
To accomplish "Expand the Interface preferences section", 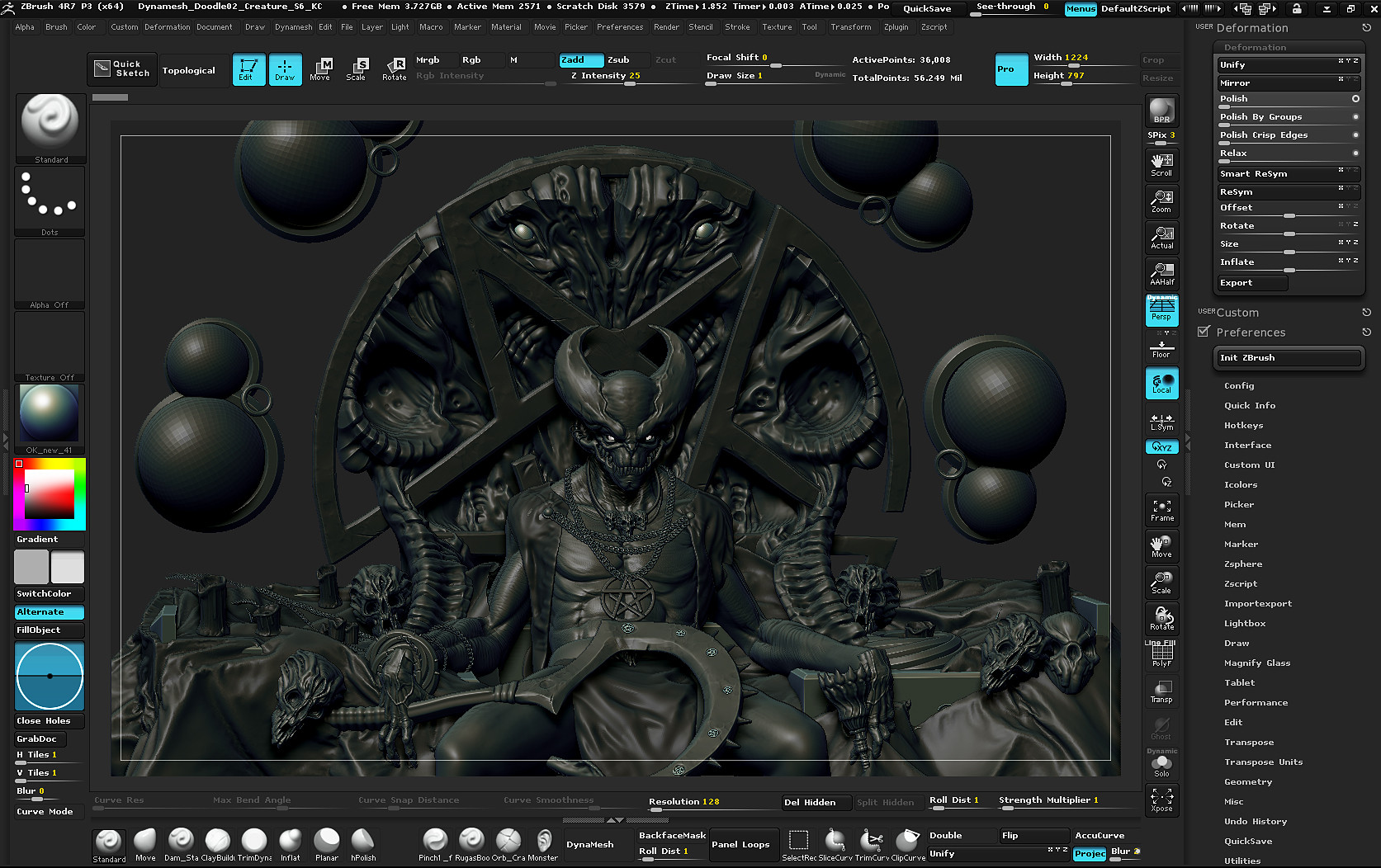I will [1247, 446].
